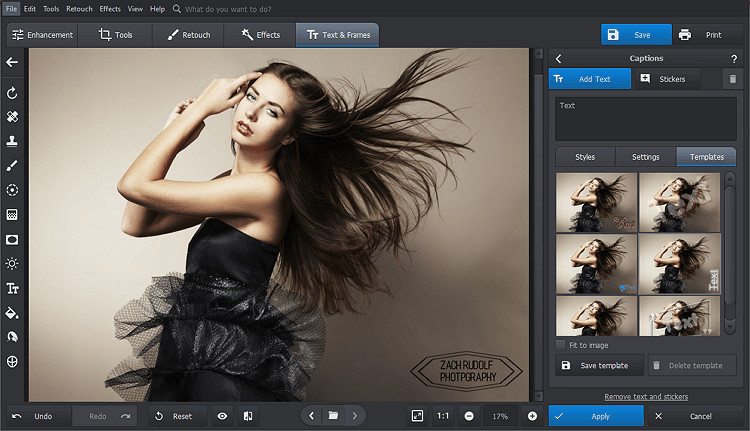Select the healing bandage tool
Image resolution: width=750 pixels, height=431 pixels.
tap(12, 117)
